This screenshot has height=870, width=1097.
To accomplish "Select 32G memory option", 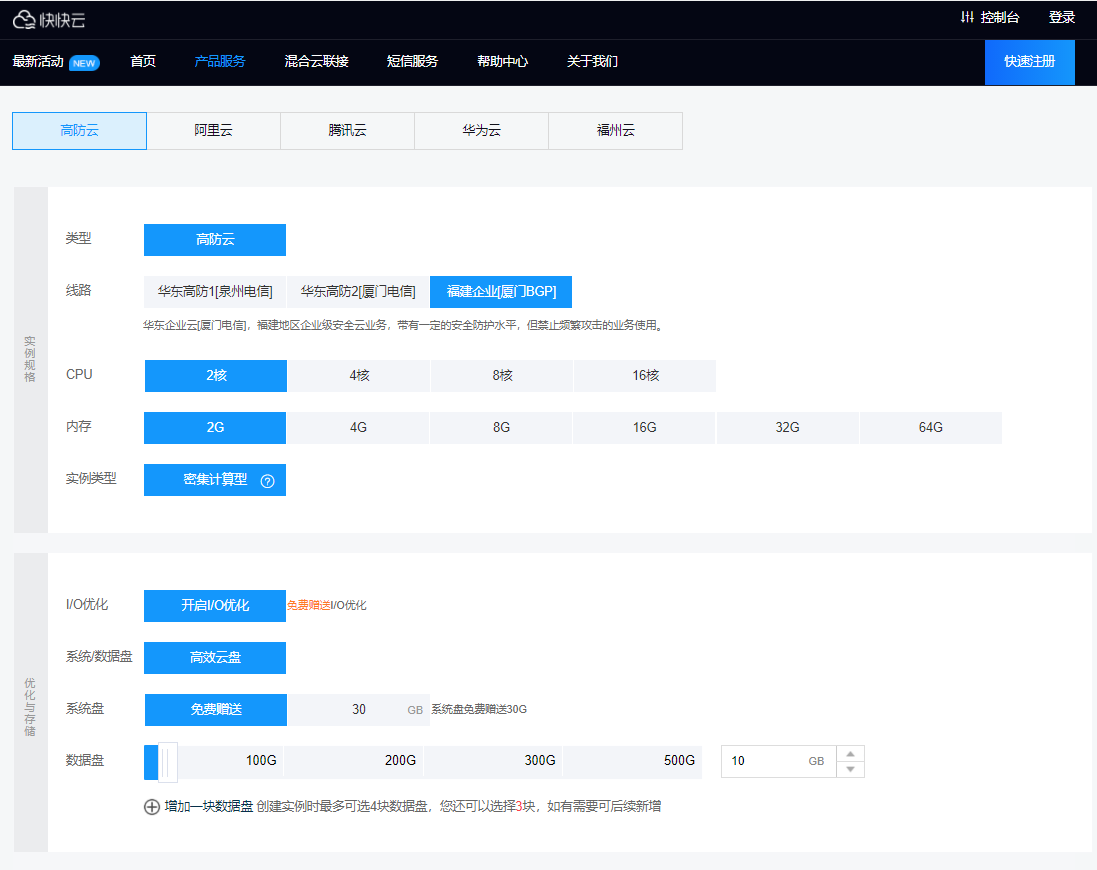I will 787,427.
